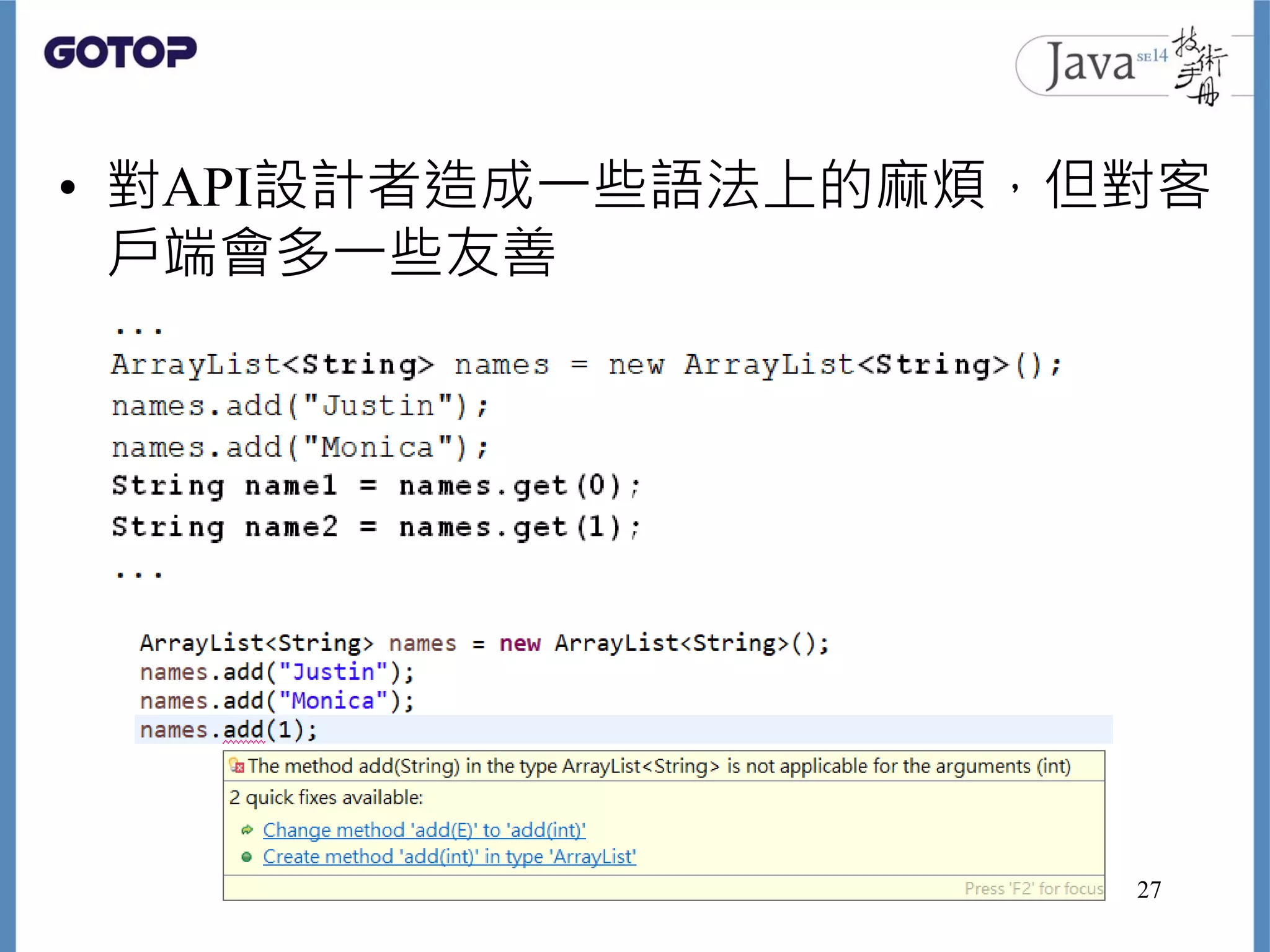Click the '2 quick fixes available' label
The image size is (1270, 952).
[x=326, y=797]
